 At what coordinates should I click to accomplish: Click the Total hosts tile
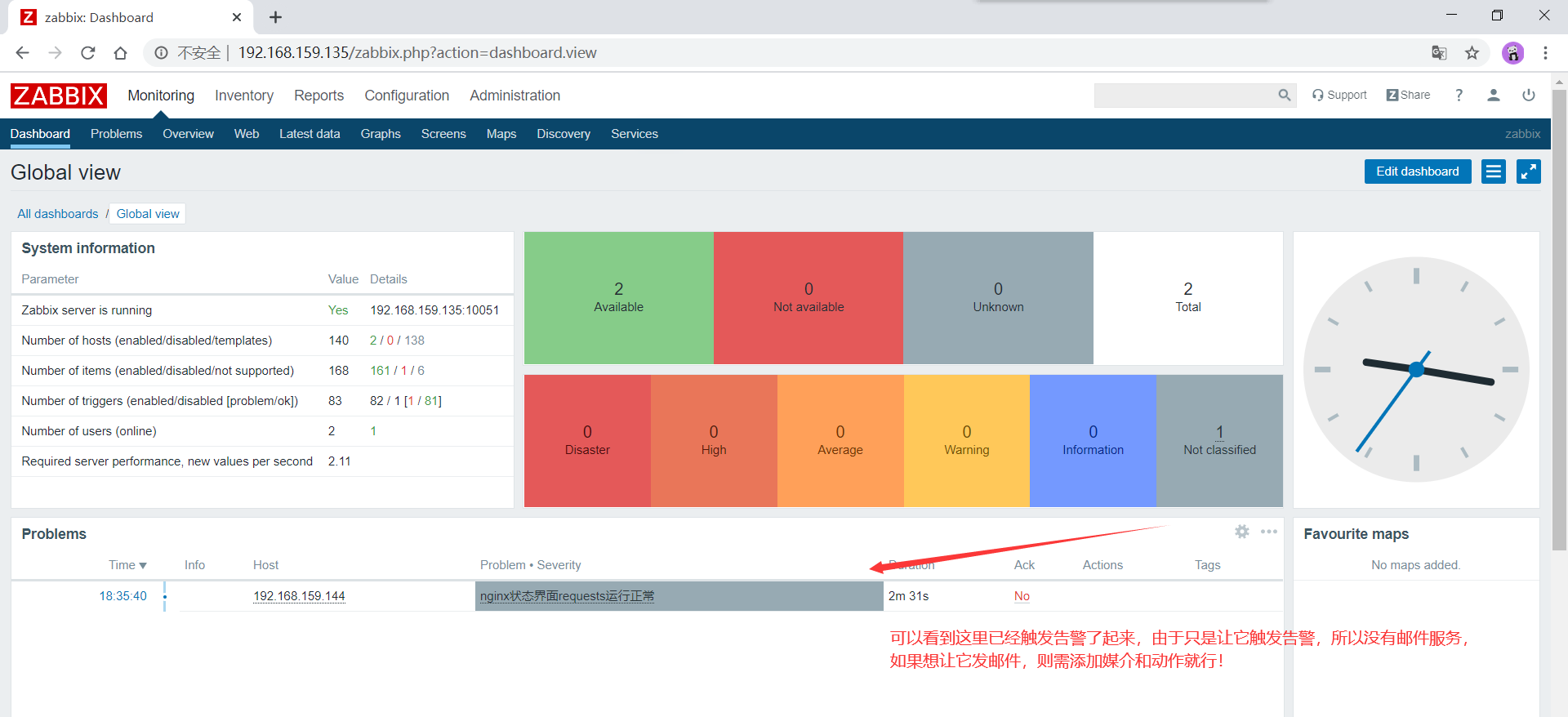(1188, 298)
